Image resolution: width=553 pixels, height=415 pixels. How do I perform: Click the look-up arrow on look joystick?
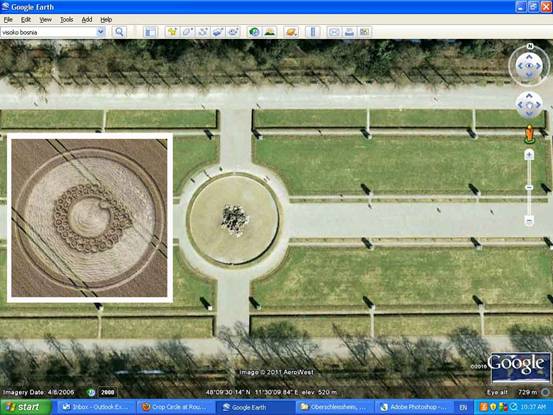pos(529,56)
